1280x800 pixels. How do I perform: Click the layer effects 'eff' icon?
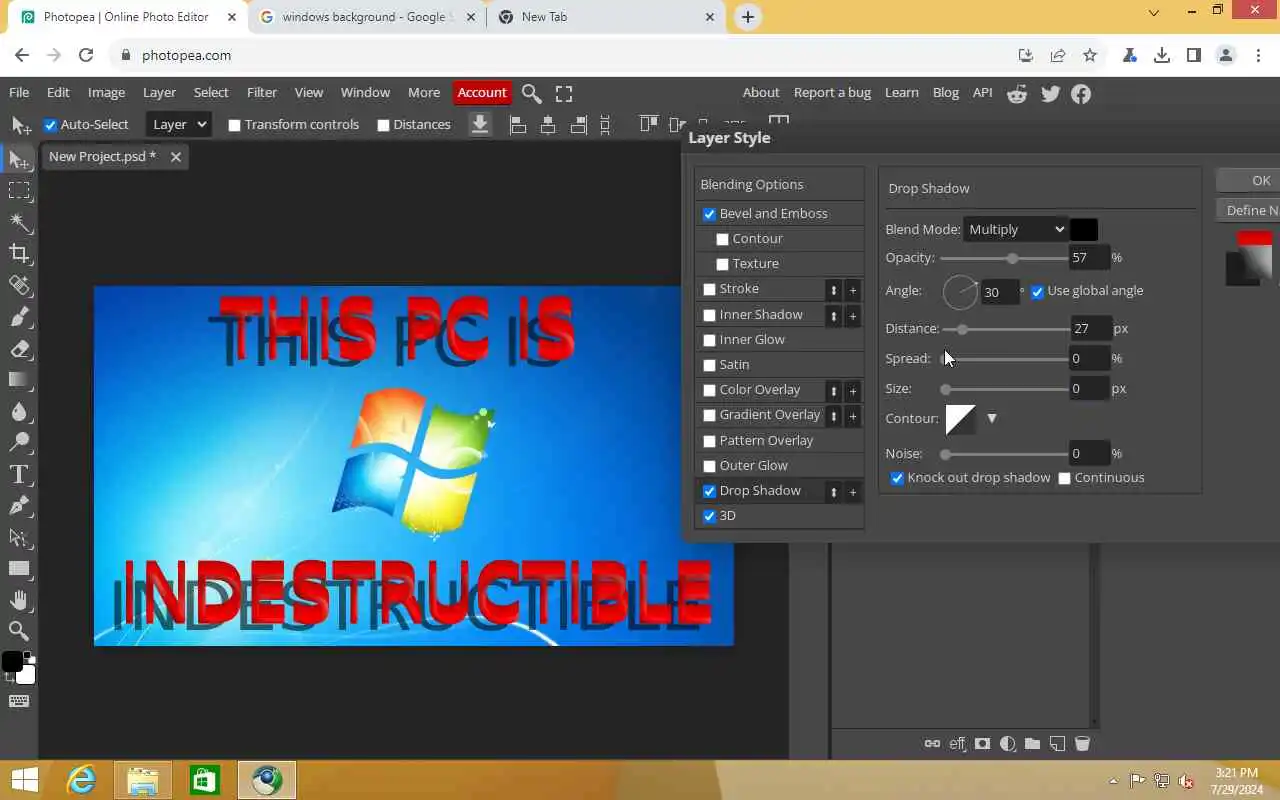[958, 743]
